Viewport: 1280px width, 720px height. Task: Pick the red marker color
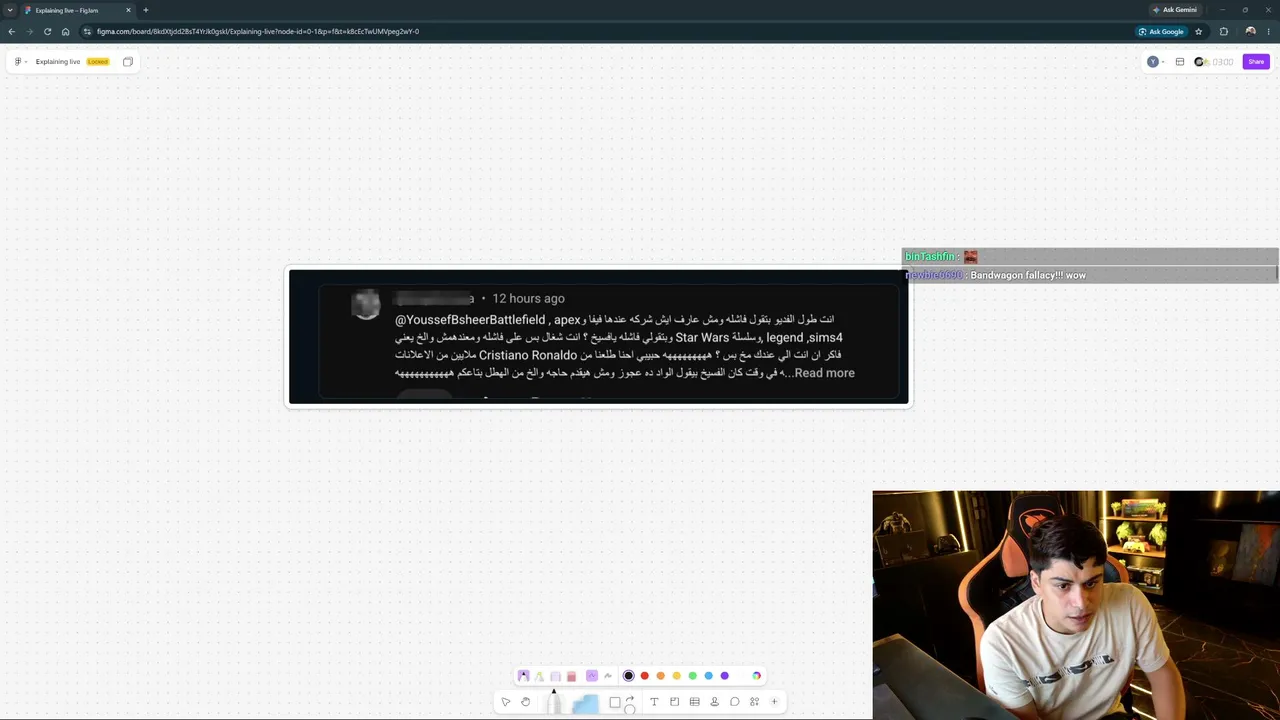pyautogui.click(x=644, y=676)
